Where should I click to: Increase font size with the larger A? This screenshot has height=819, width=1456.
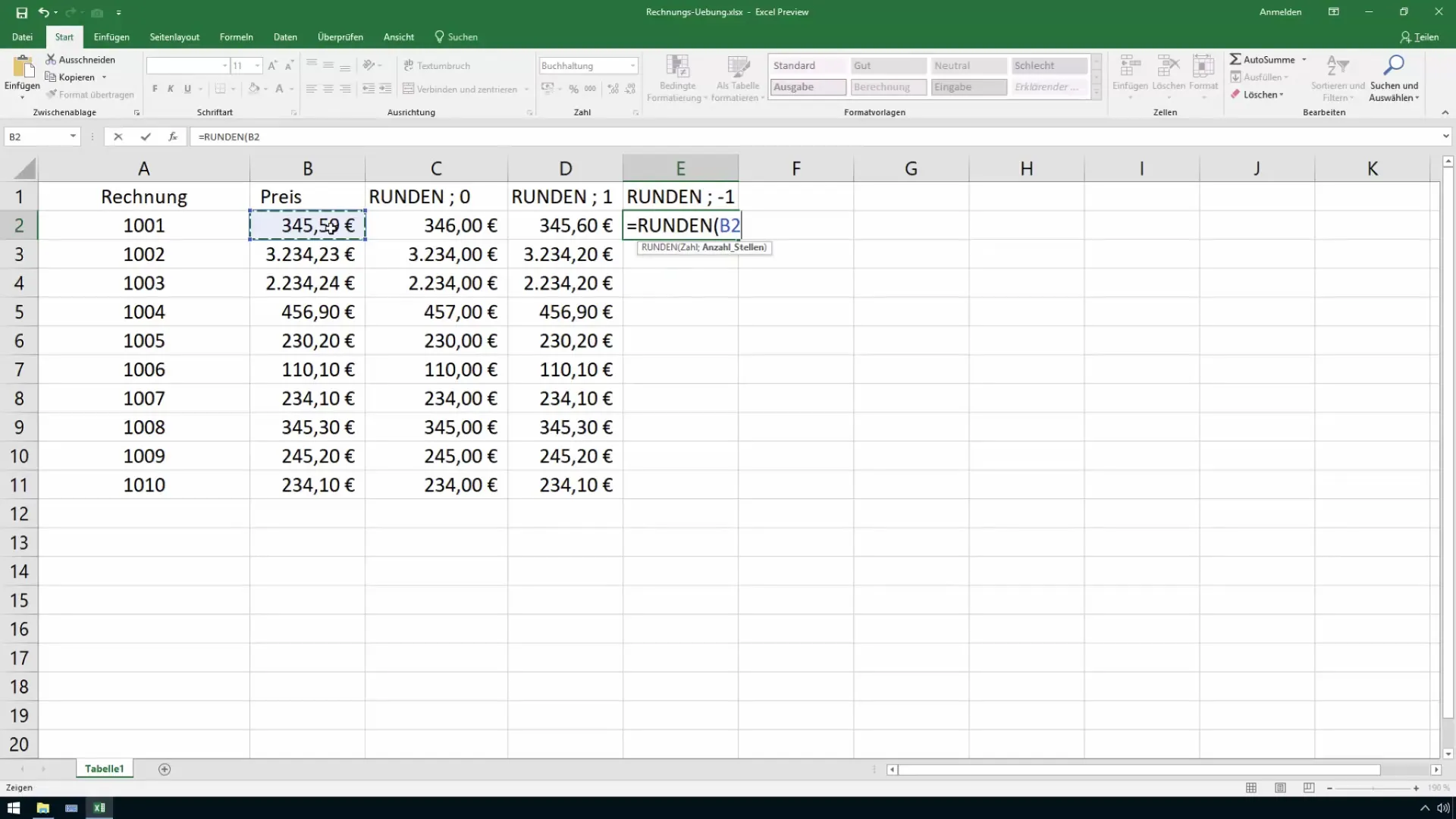(272, 66)
